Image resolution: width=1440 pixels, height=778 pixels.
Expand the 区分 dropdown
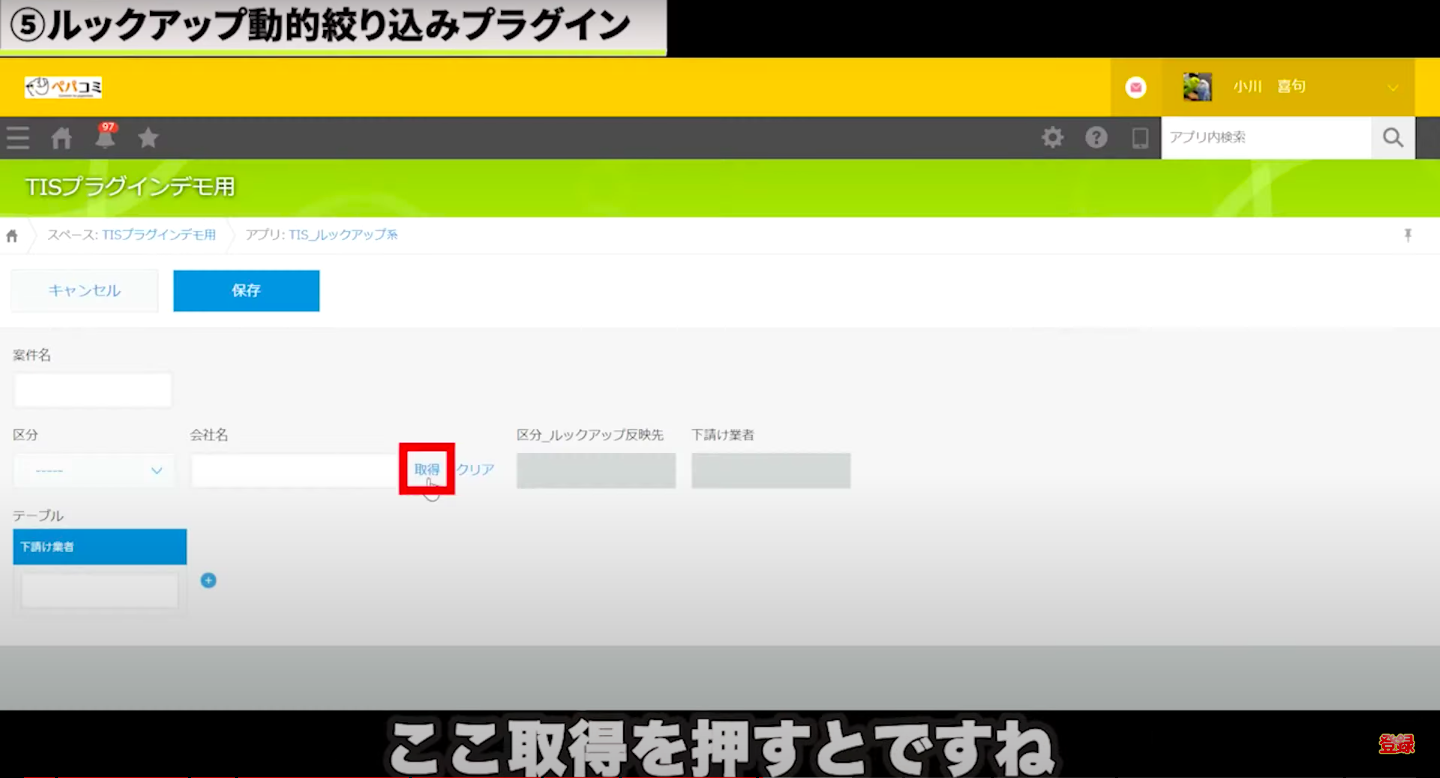[94, 471]
